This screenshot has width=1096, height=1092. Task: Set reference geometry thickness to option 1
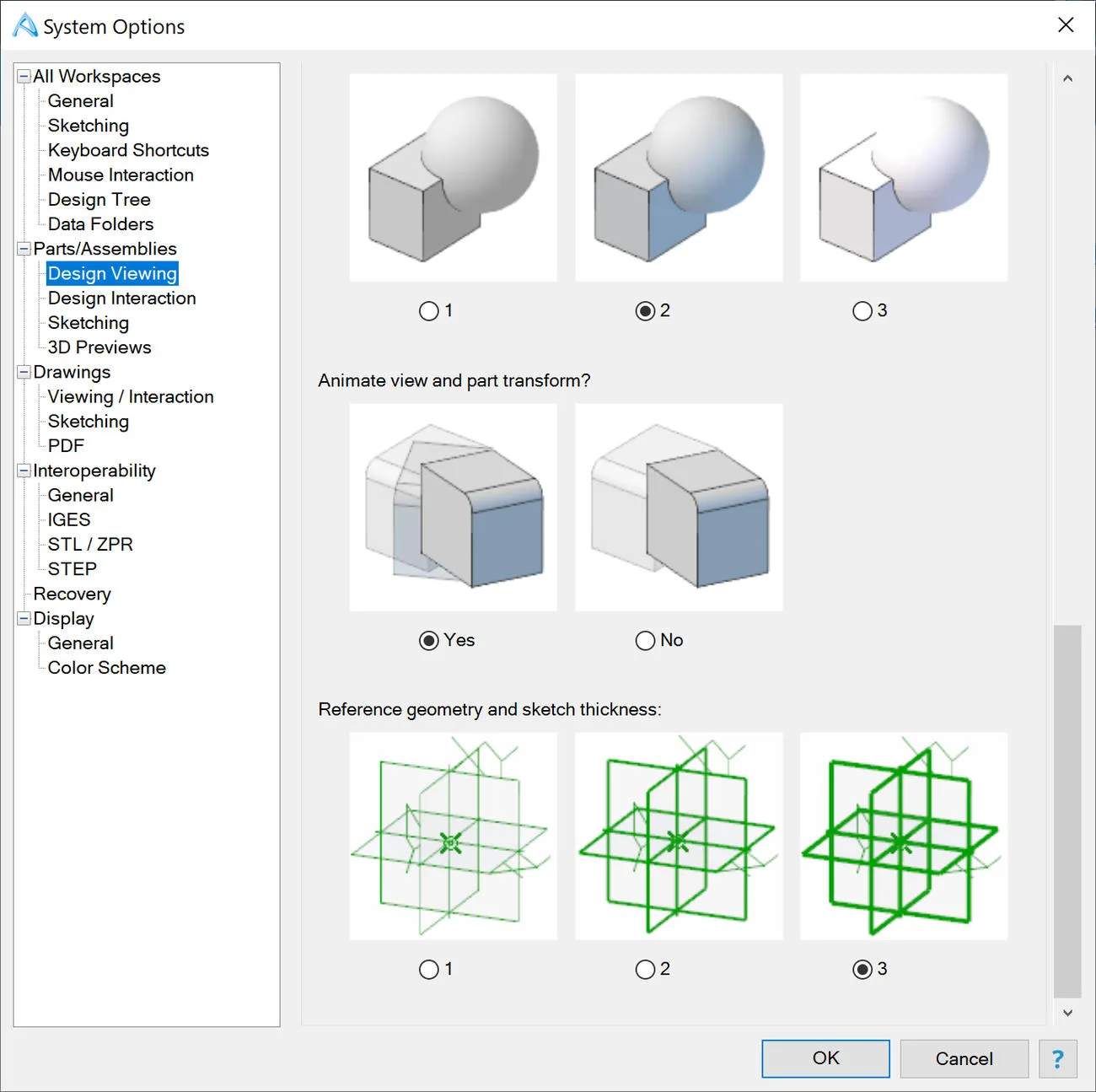pyautogui.click(x=429, y=970)
